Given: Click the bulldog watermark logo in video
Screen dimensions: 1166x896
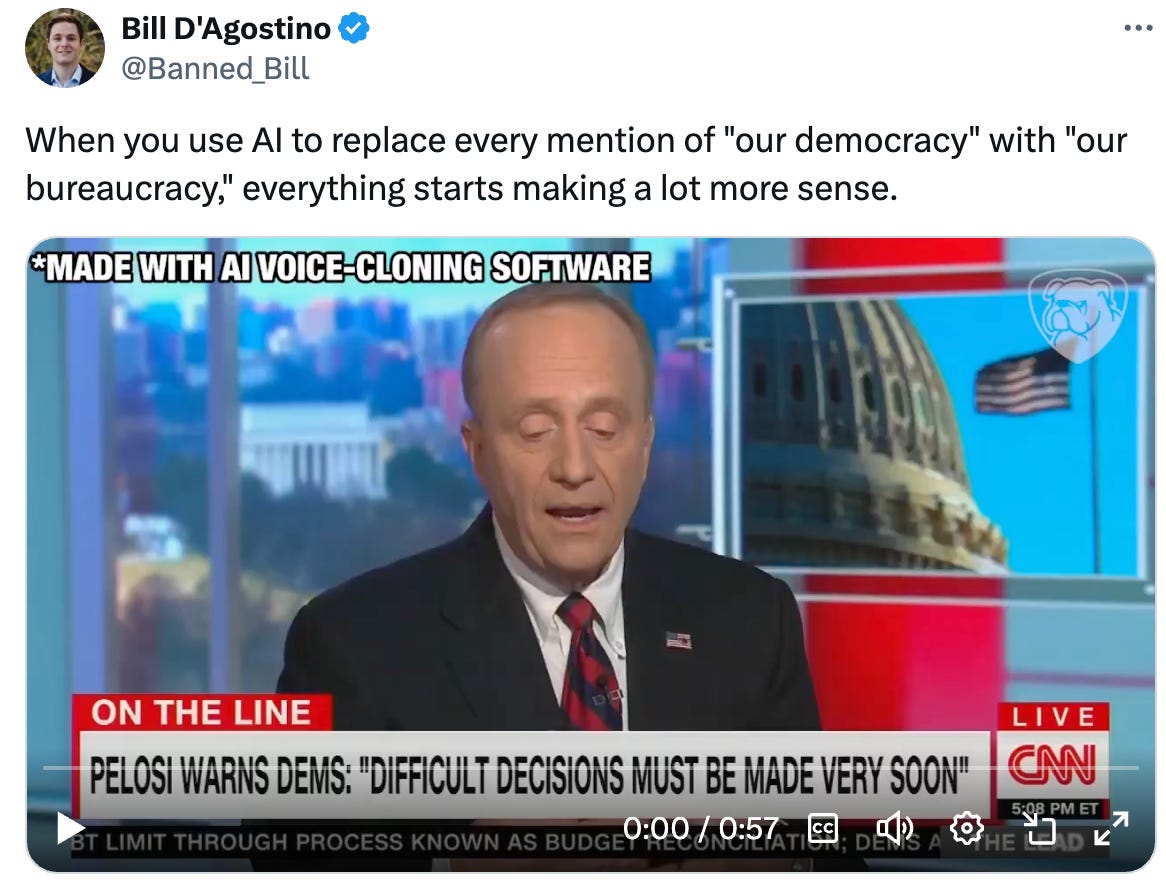Looking at the screenshot, I should click(x=1078, y=315).
